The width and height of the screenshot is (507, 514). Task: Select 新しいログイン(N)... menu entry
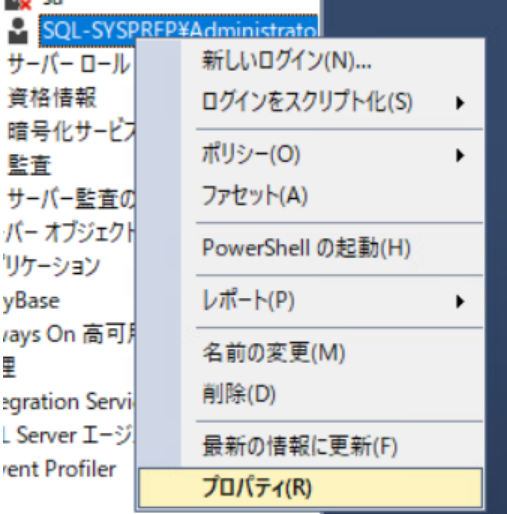tap(311, 61)
